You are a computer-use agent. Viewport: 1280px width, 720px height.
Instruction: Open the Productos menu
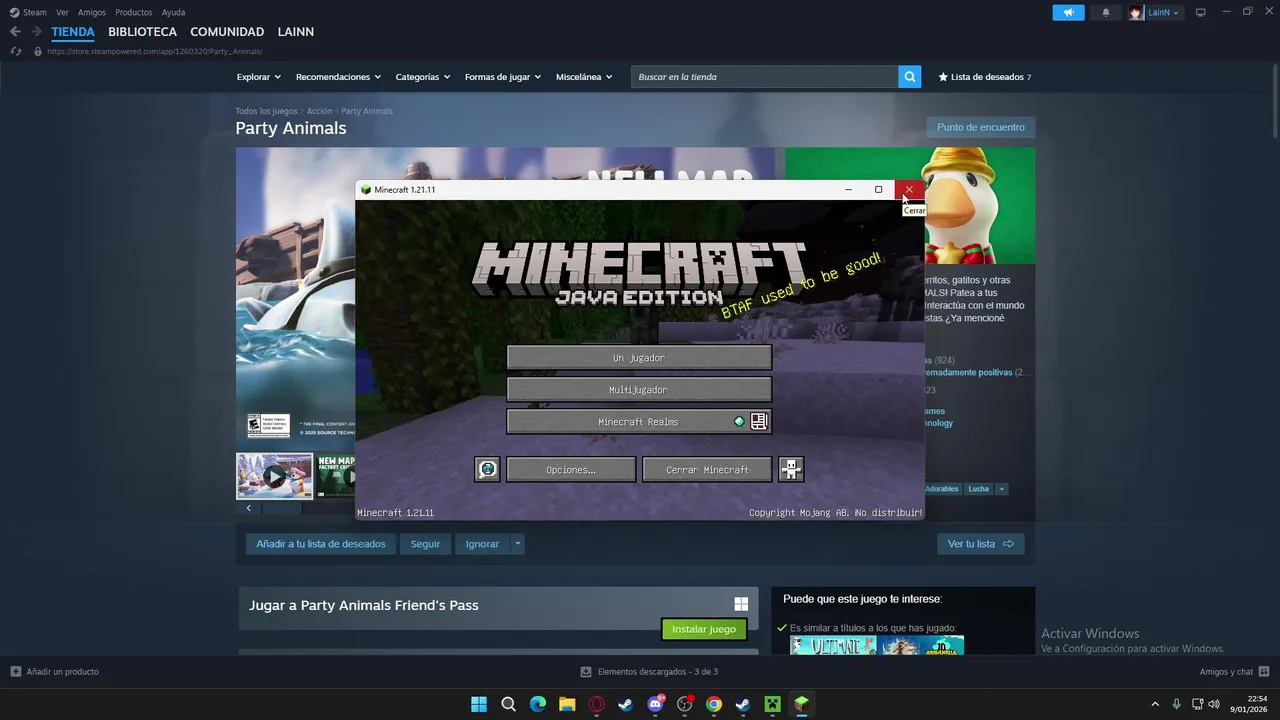134,12
